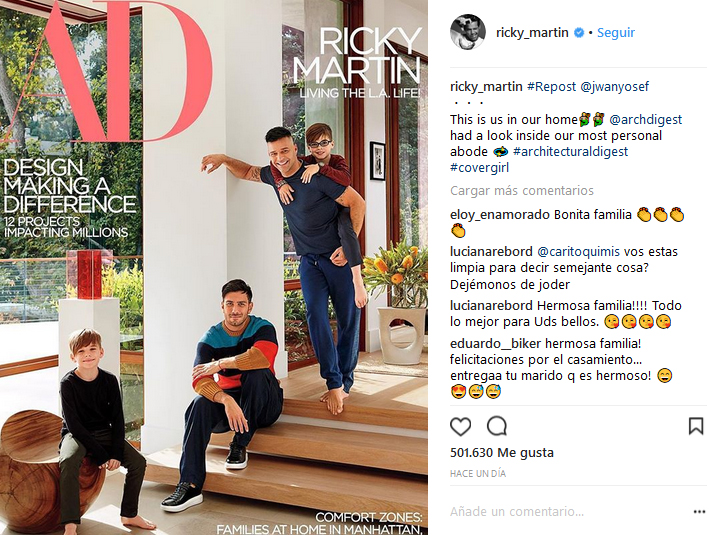Expand Cargar más comentarios
Viewport: 709px width, 535px height.
(x=522, y=190)
